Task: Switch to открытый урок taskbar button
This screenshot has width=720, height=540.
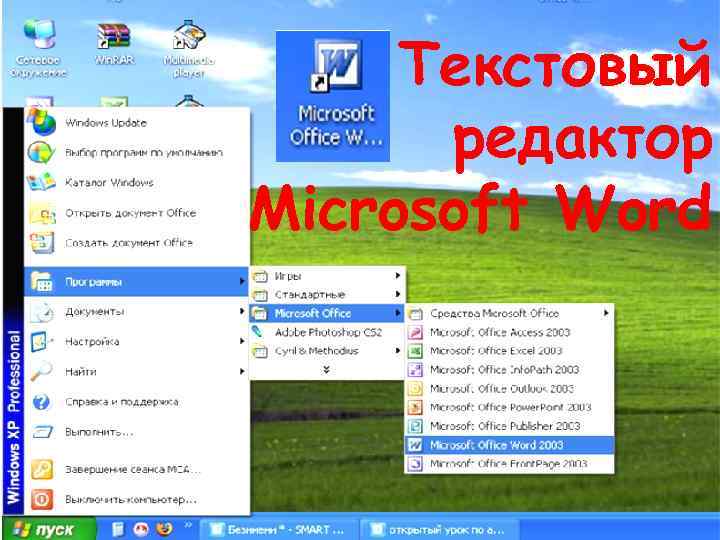Action: 440,529
